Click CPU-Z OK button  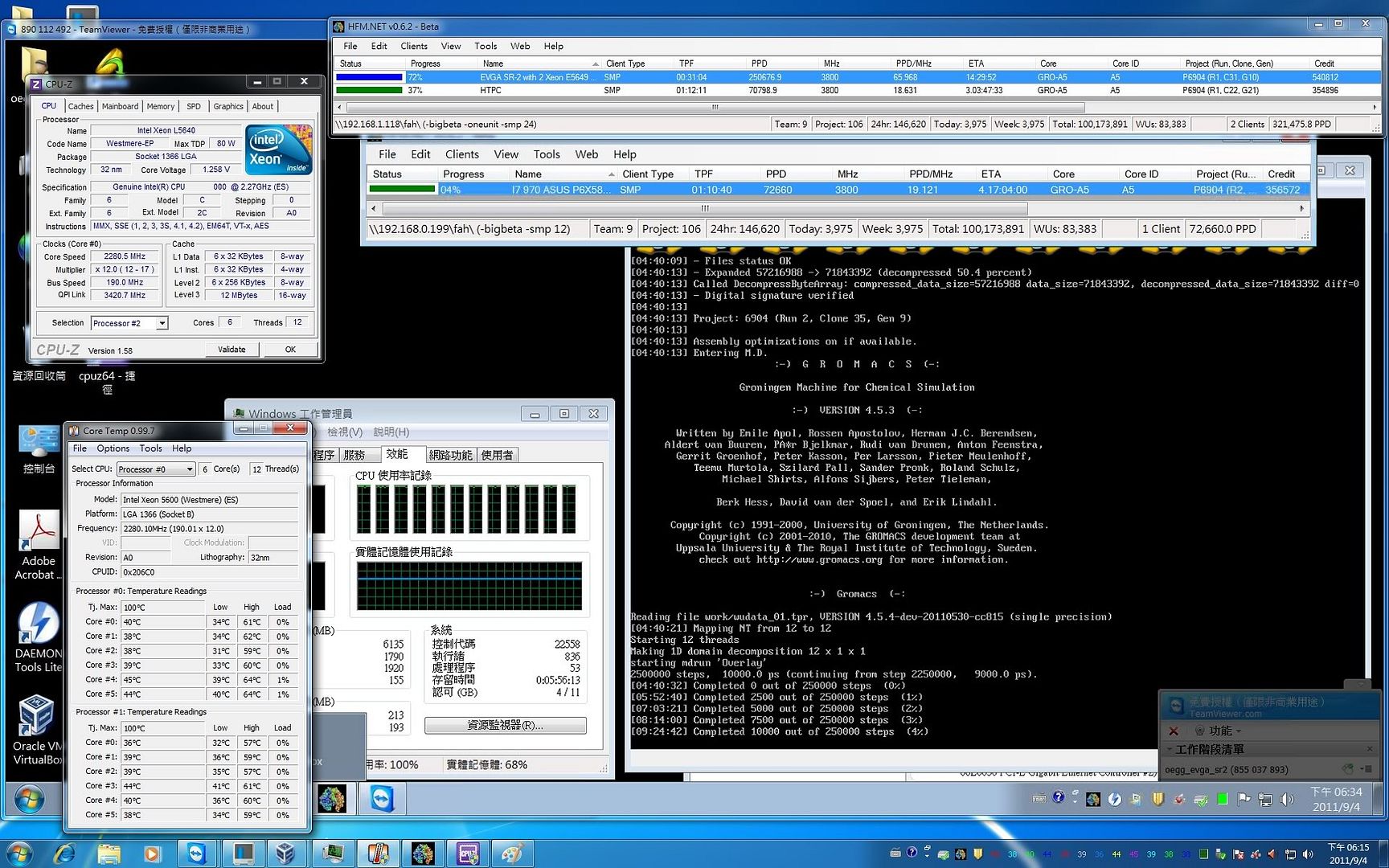[x=290, y=350]
